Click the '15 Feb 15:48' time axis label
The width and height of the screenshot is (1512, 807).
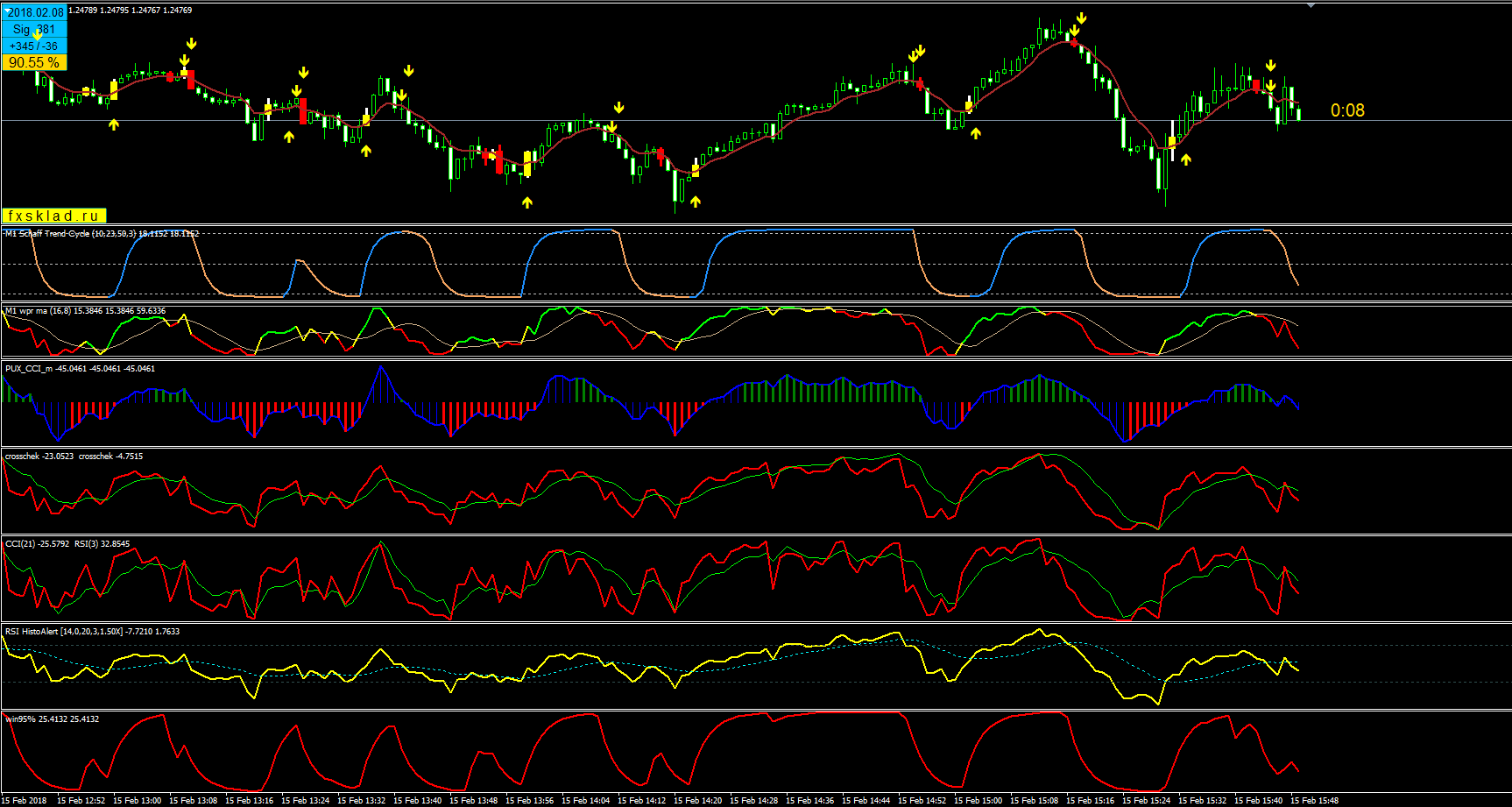[1314, 801]
